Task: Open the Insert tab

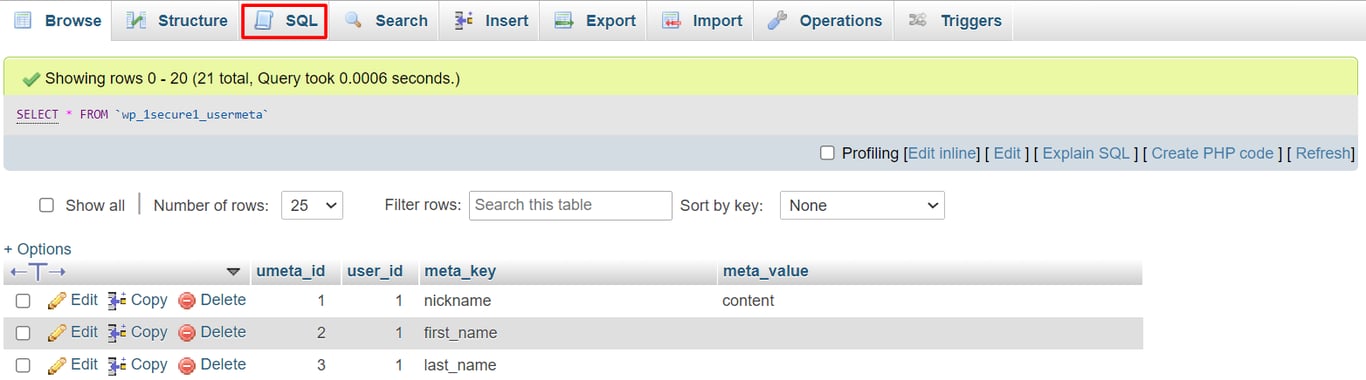Action: click(490, 21)
